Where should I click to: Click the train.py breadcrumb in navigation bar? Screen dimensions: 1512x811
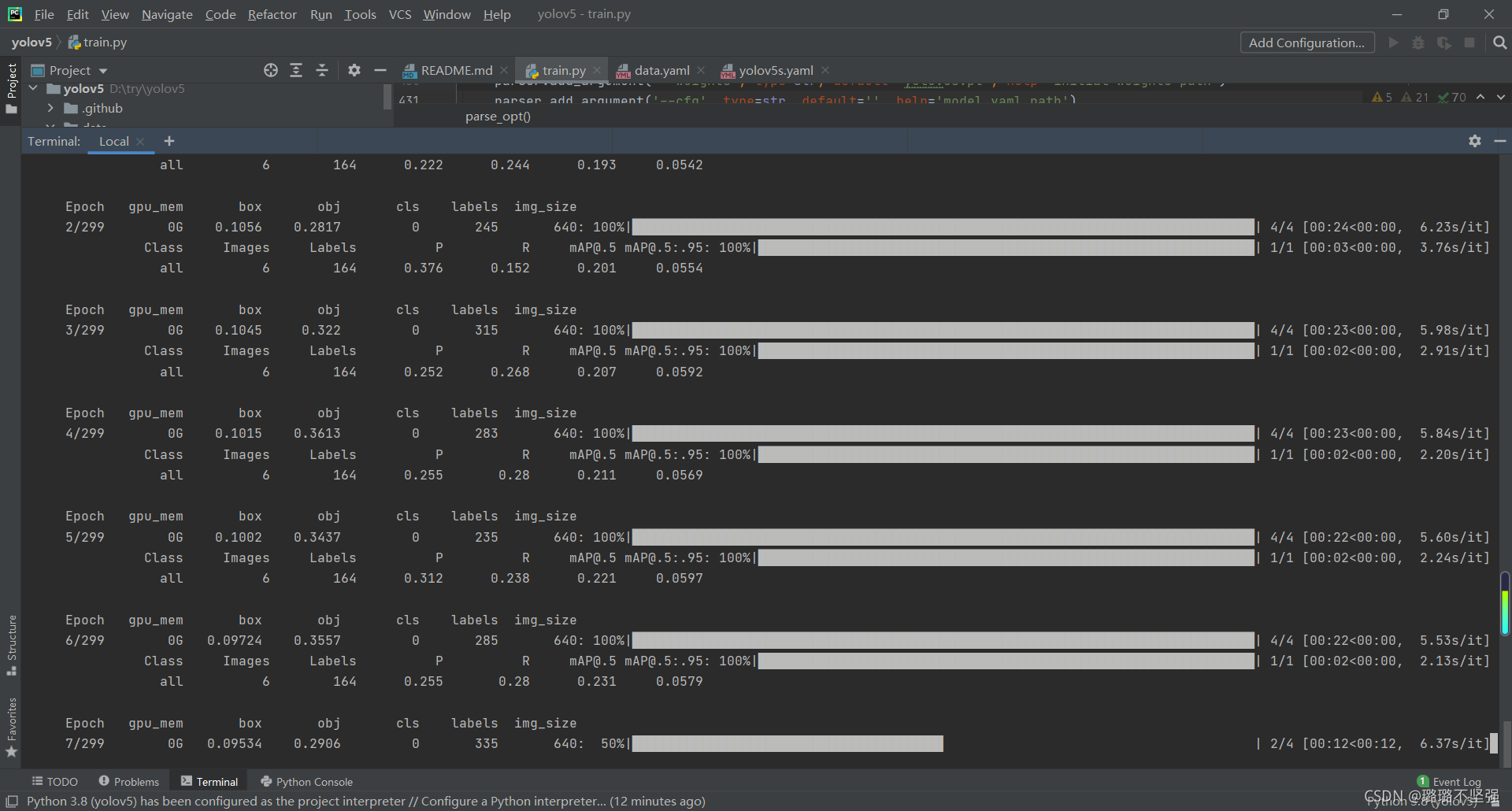pyautogui.click(x=98, y=43)
